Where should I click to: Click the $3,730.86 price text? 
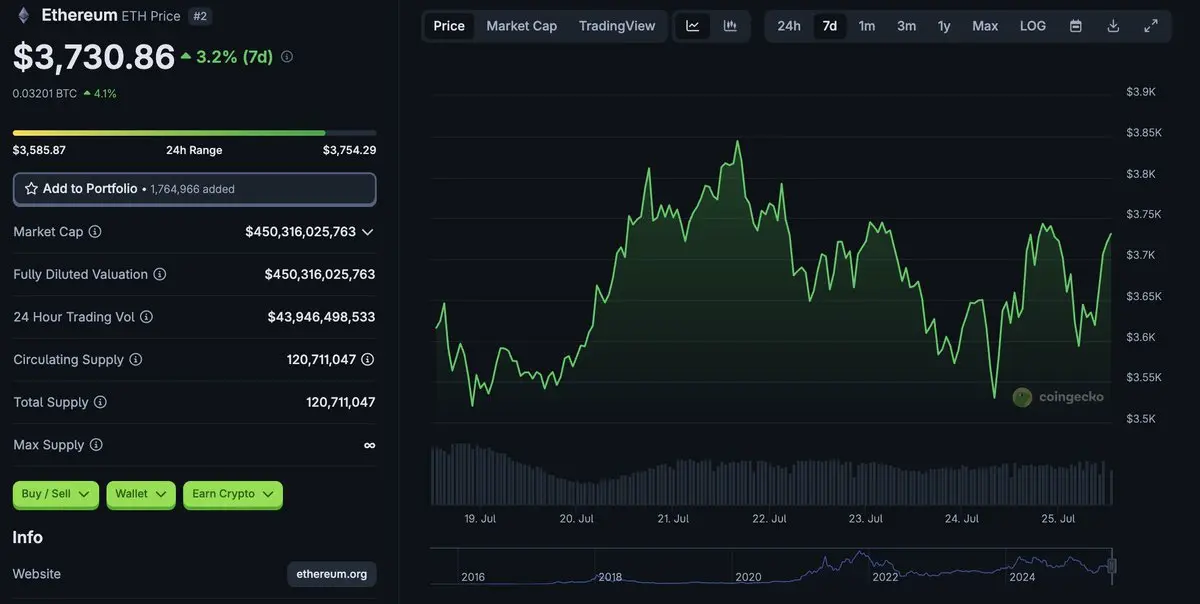94,57
